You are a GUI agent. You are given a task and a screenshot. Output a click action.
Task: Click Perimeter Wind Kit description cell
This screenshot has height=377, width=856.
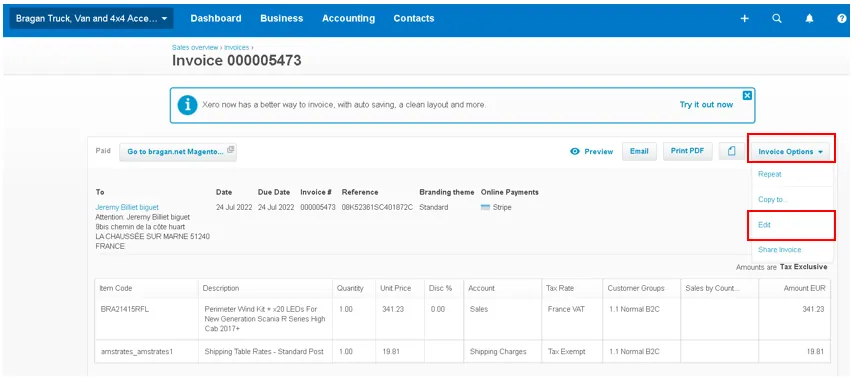coord(265,319)
